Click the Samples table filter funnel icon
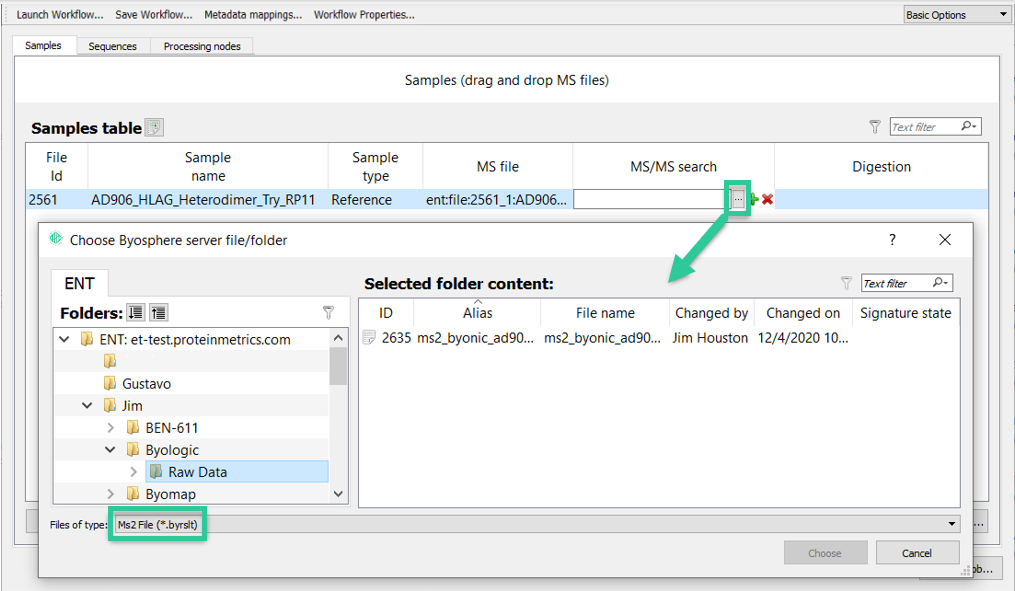 (x=875, y=127)
